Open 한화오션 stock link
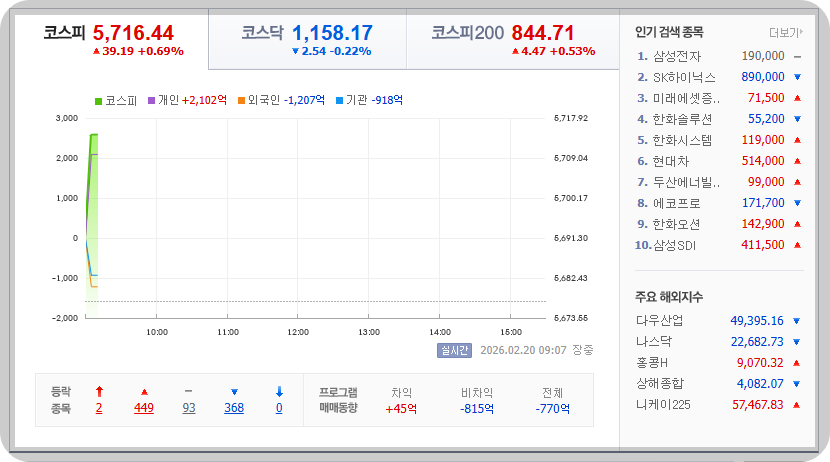 click(x=676, y=224)
